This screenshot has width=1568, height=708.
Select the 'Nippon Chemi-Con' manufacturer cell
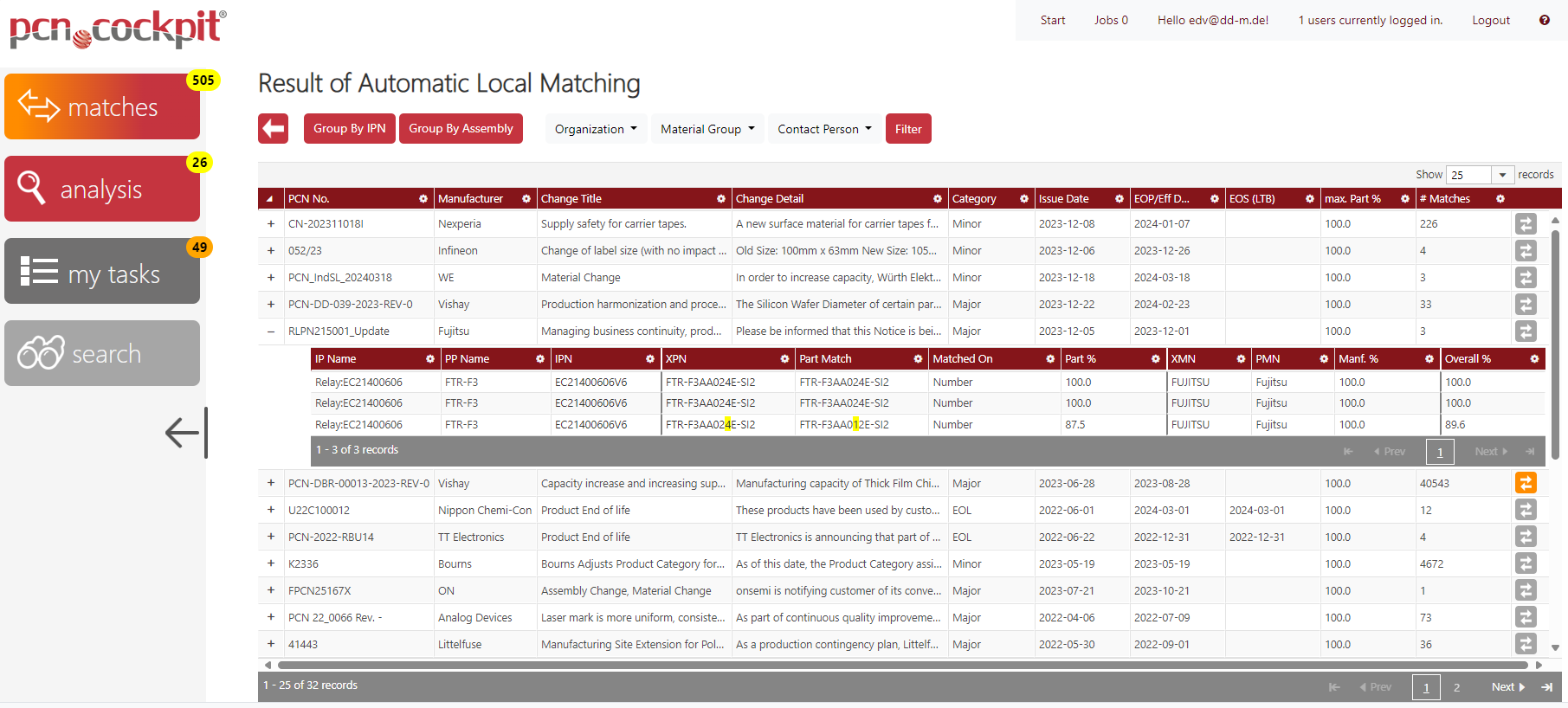[x=485, y=511]
